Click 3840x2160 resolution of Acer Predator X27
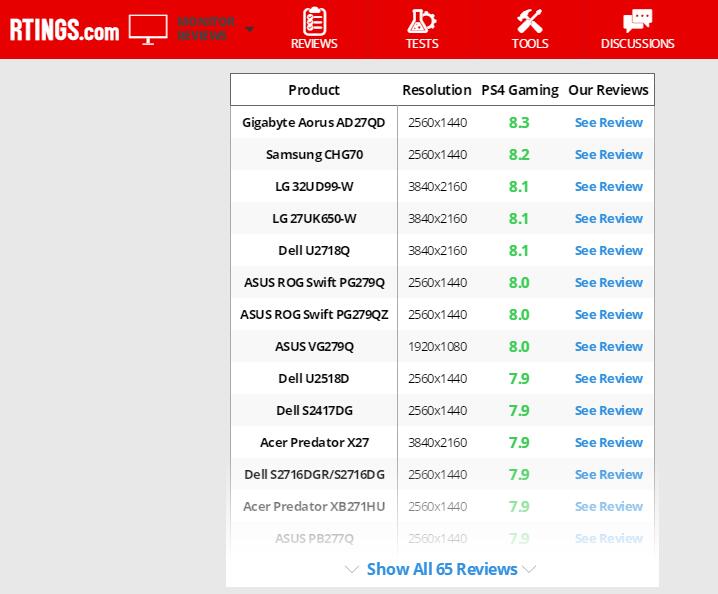 tap(437, 442)
